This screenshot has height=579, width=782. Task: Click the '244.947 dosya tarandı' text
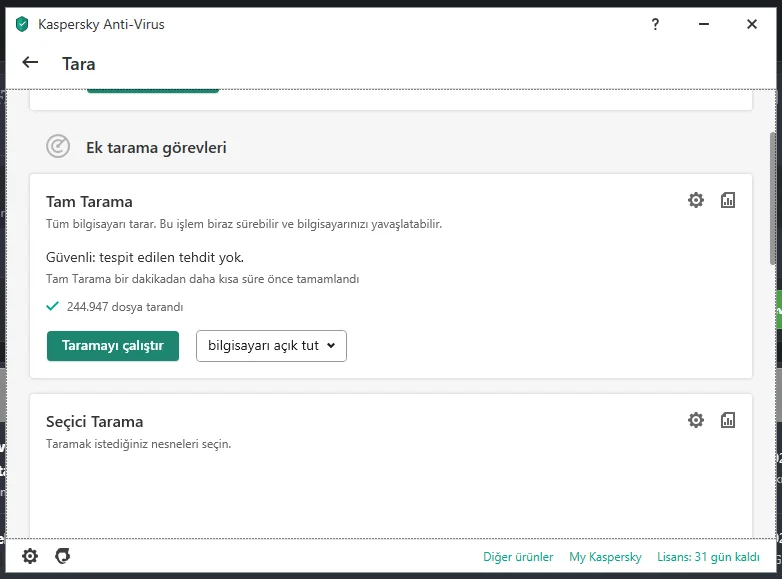[x=125, y=307]
